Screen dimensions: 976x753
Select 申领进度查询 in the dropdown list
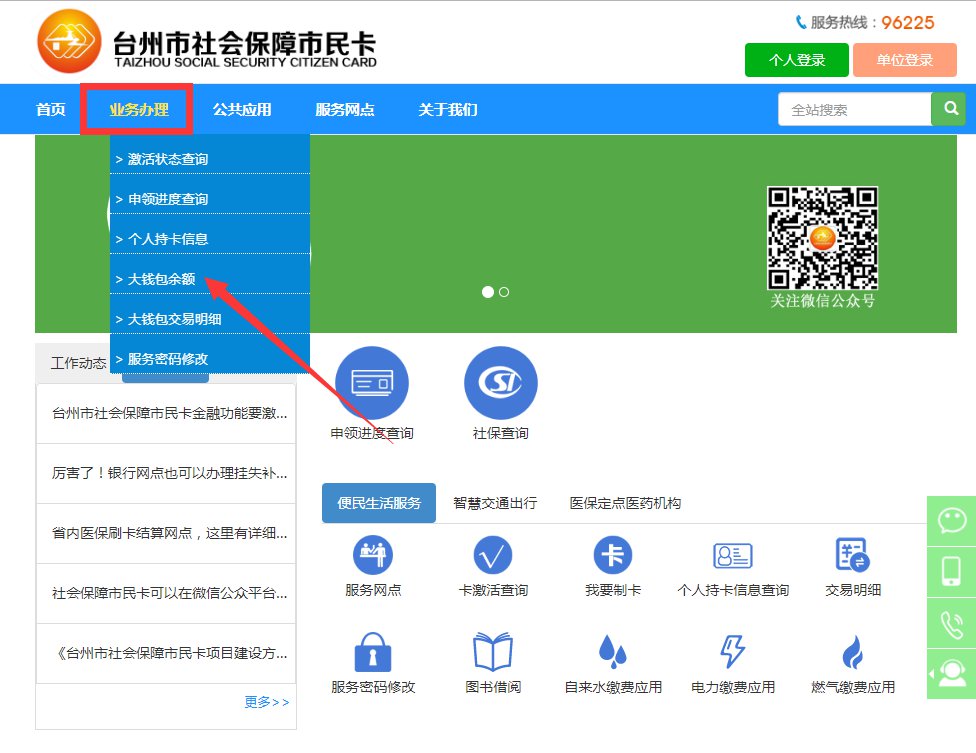tap(167, 200)
